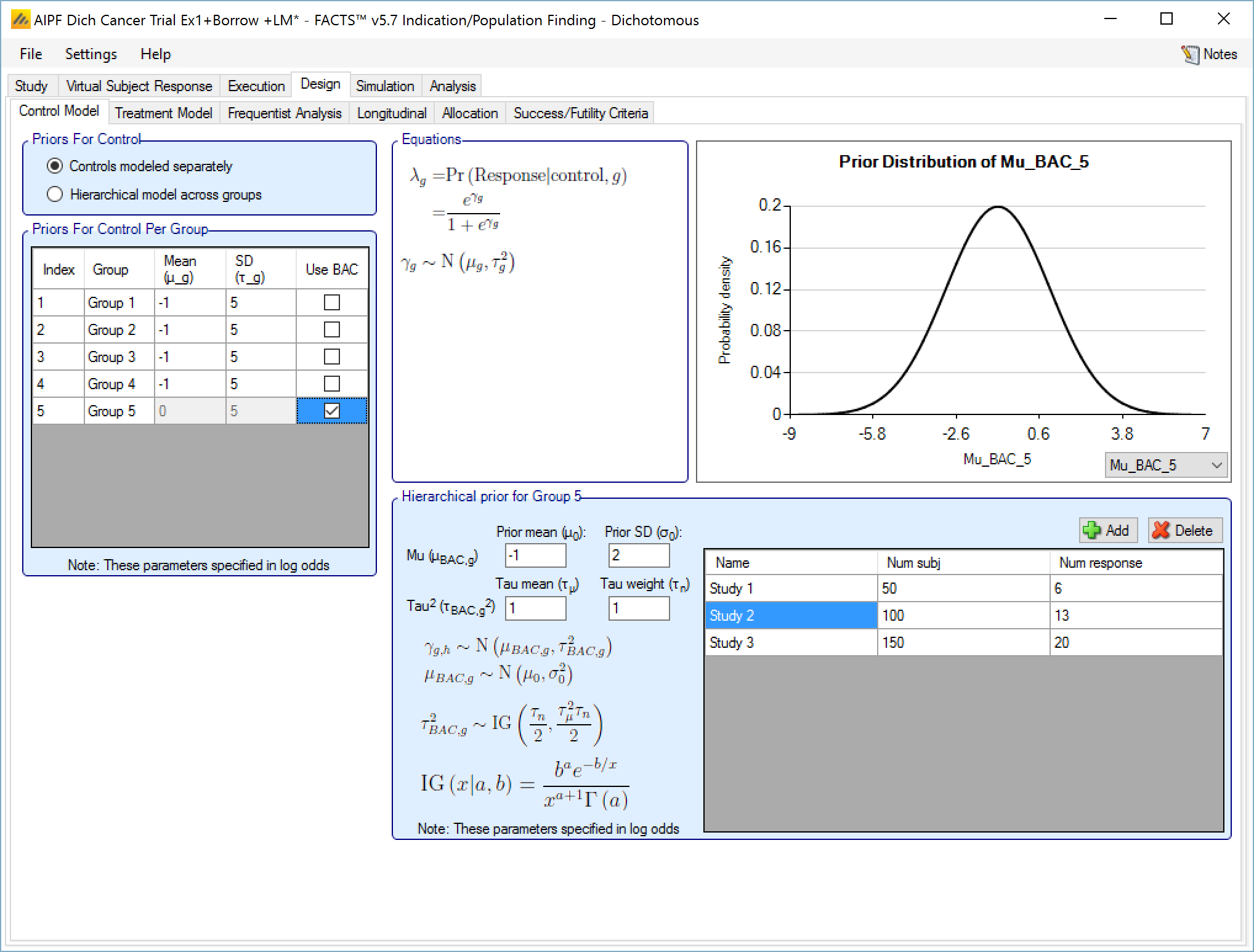
Task: Enable Use BAC for Group 1
Action: coord(331,302)
